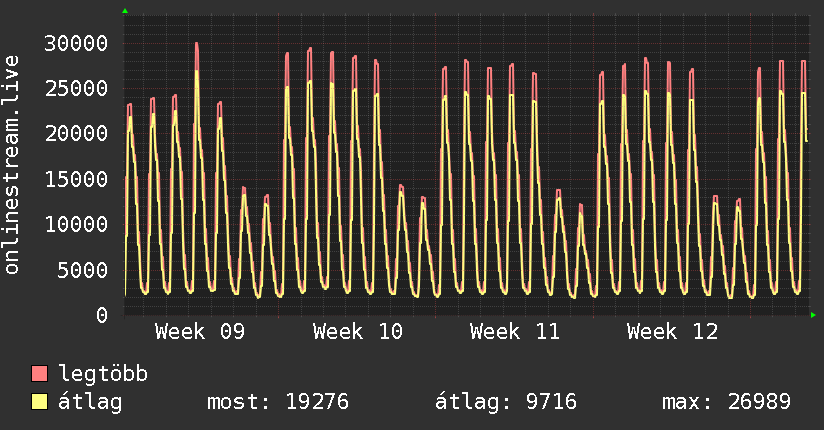This screenshot has height=430, width=824.
Task: Click the 5000 y-axis tick label
Action: coord(83,270)
